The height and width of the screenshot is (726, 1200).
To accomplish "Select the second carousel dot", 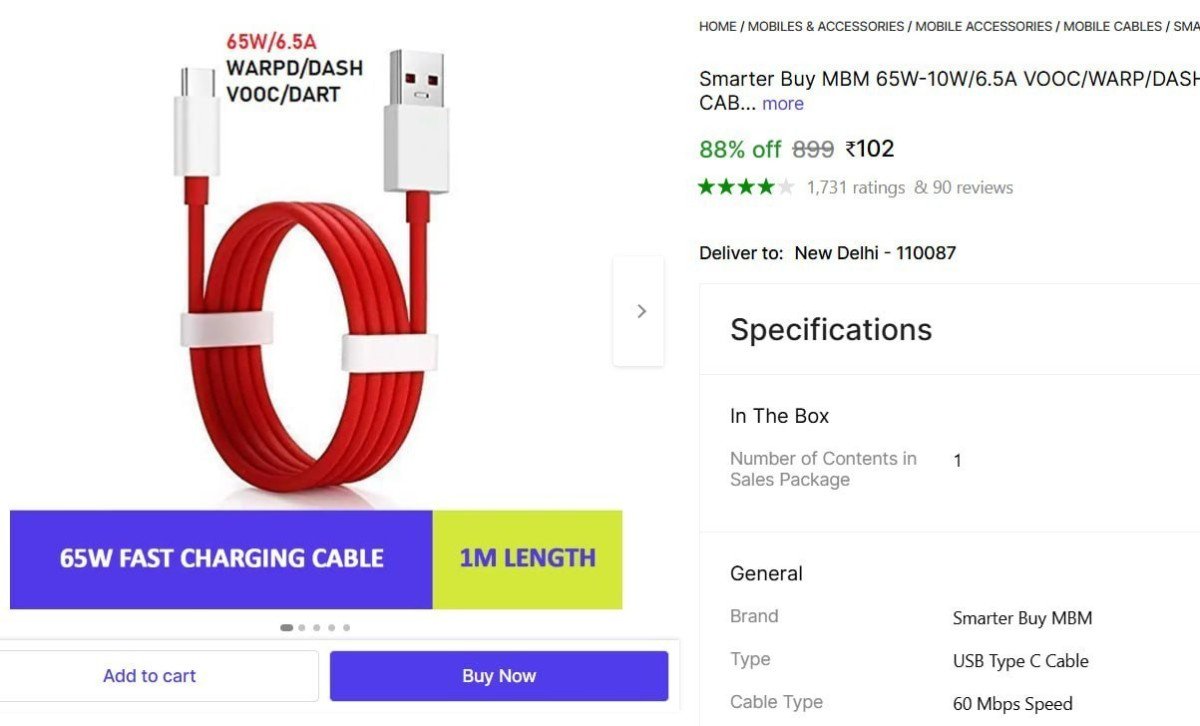I will [301, 627].
